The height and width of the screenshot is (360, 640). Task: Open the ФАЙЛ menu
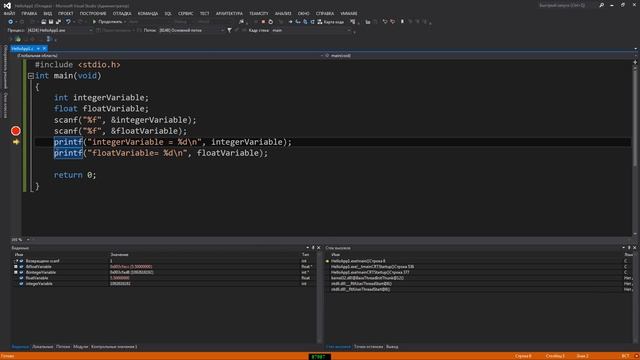click(x=9, y=13)
